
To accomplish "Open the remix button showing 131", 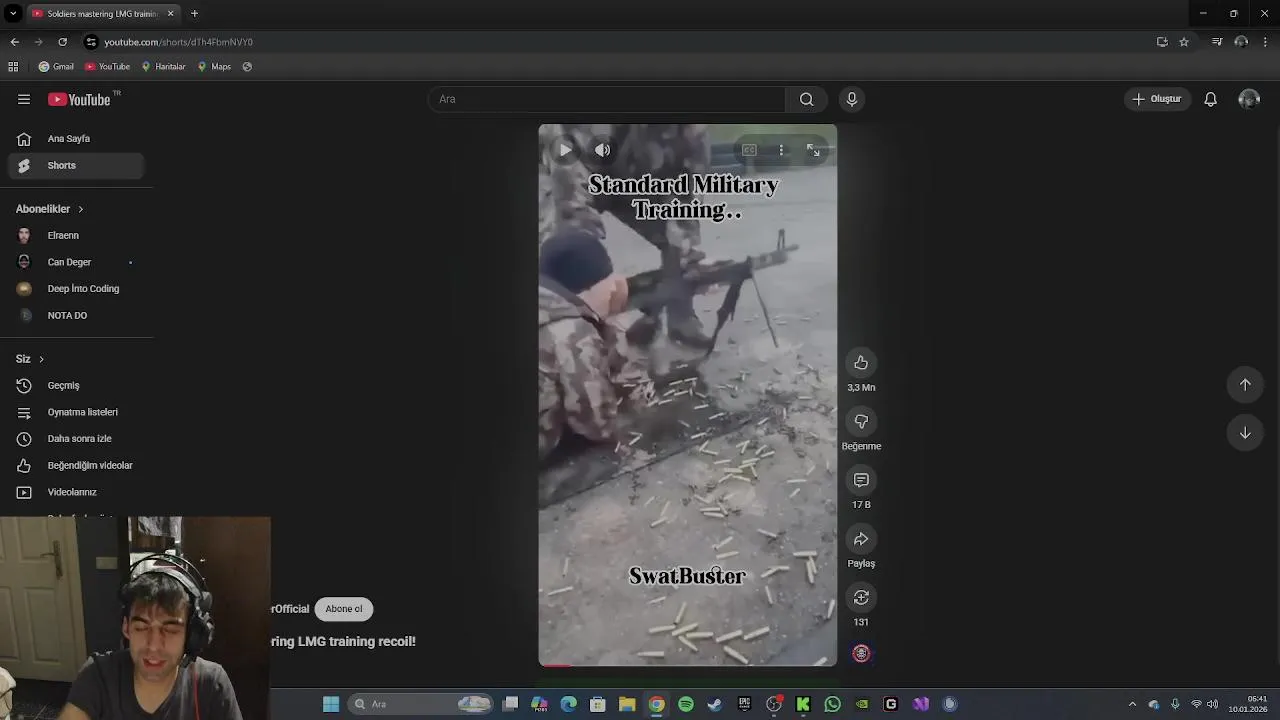I will pyautogui.click(x=861, y=598).
